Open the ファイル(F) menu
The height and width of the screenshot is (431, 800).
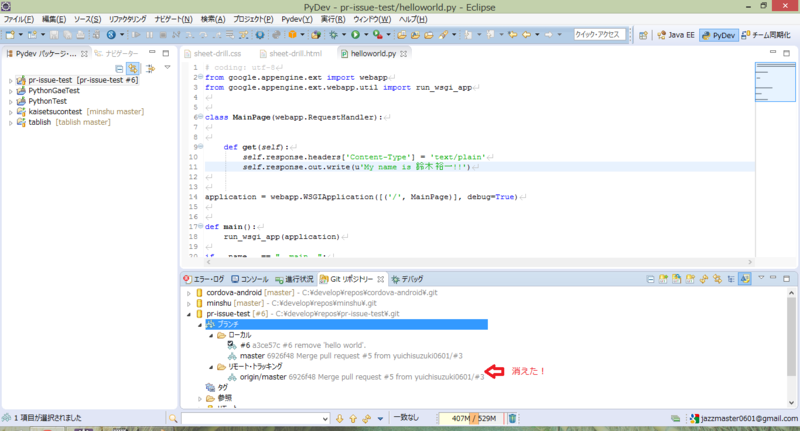[19, 19]
